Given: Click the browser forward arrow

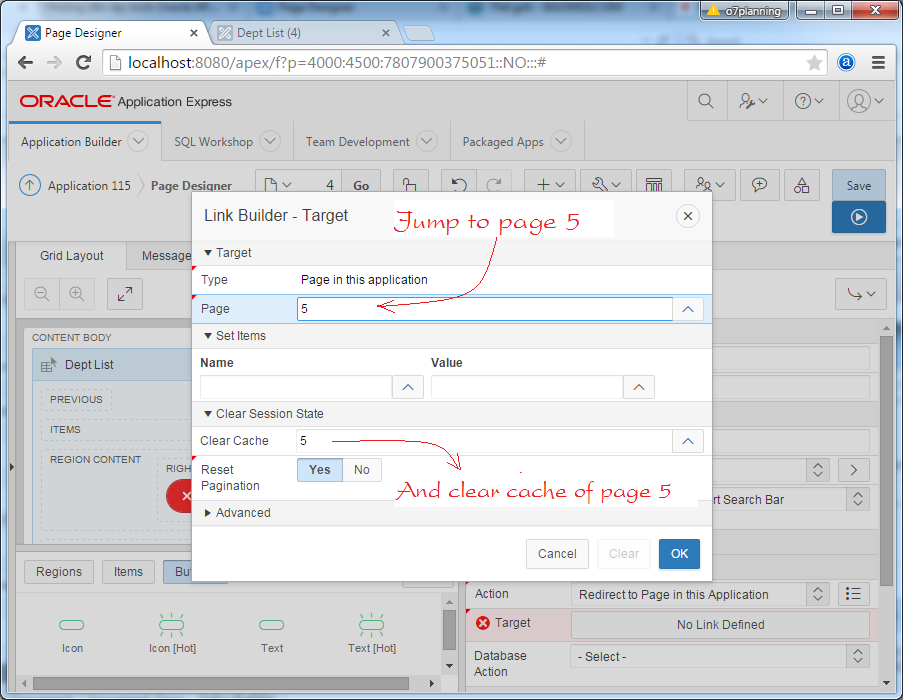Looking at the screenshot, I should pyautogui.click(x=54, y=62).
